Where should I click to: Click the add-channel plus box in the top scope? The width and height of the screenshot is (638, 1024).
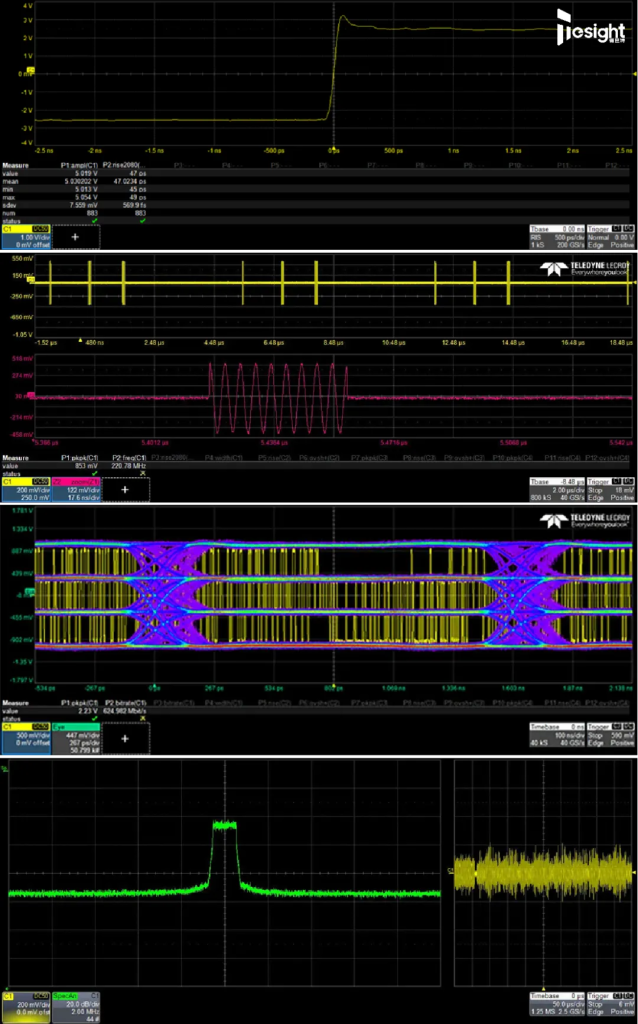point(76,236)
